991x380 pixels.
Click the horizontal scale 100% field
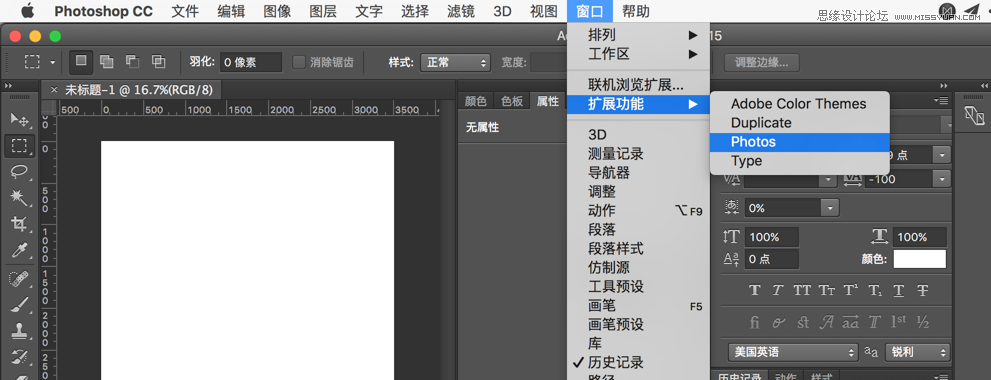[920, 237]
